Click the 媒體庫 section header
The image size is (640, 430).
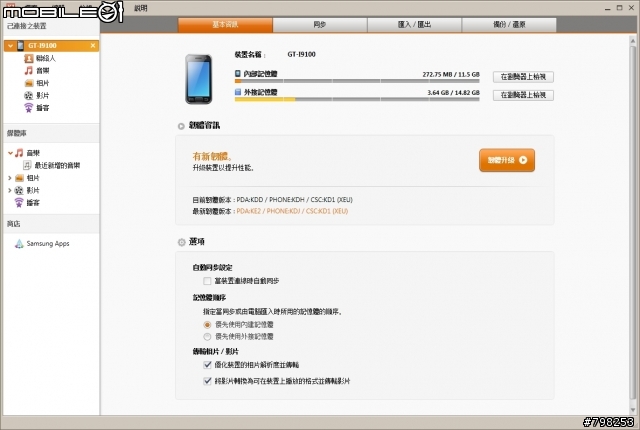point(17,133)
